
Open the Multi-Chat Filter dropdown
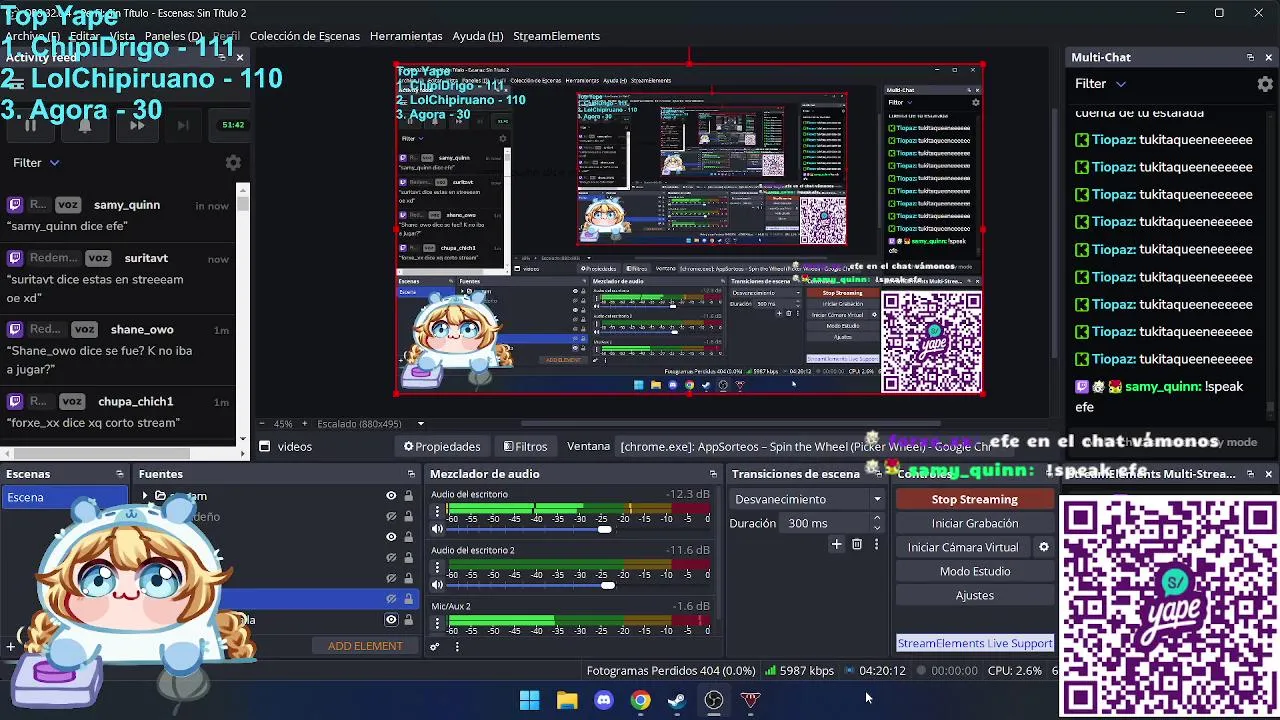point(1100,84)
